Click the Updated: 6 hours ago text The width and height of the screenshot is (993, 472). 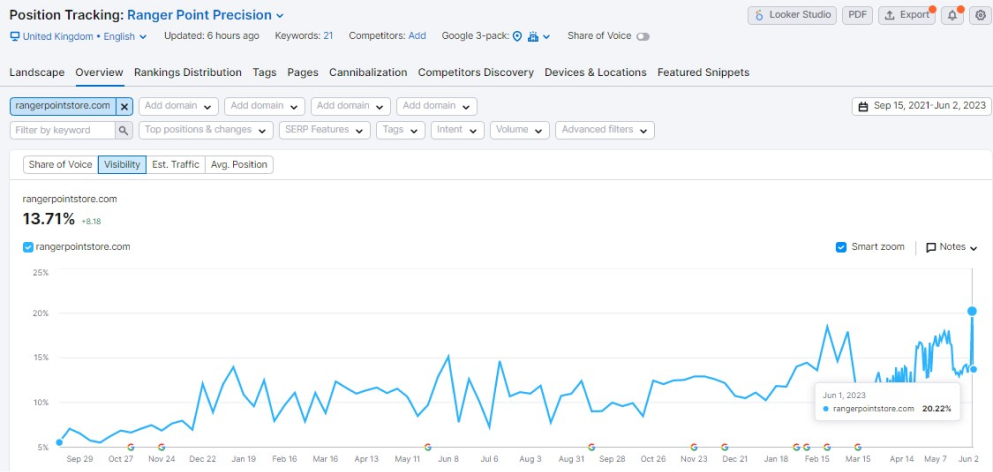point(212,36)
